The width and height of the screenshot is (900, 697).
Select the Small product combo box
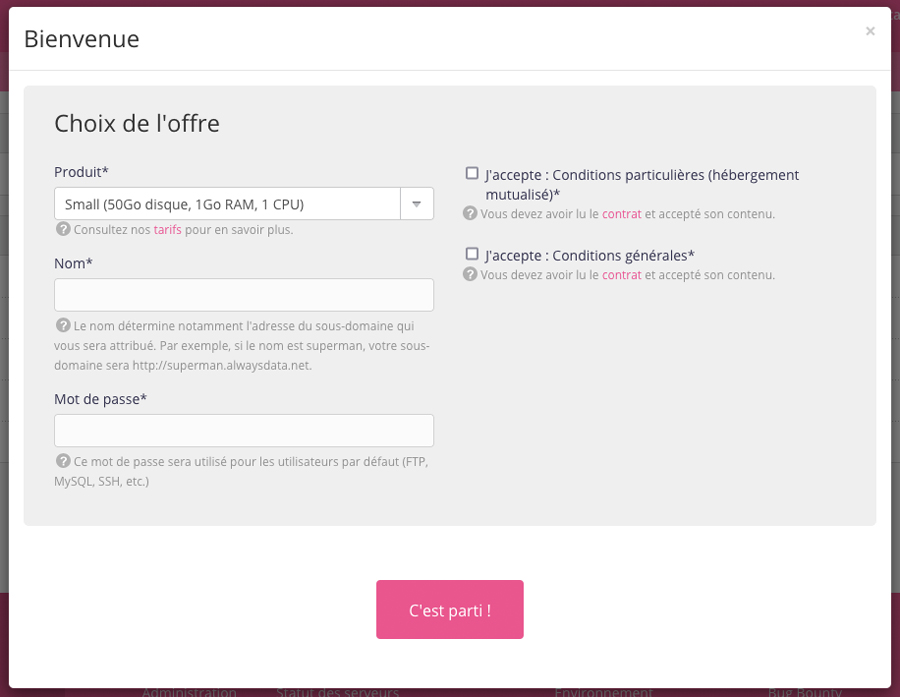click(x=244, y=204)
